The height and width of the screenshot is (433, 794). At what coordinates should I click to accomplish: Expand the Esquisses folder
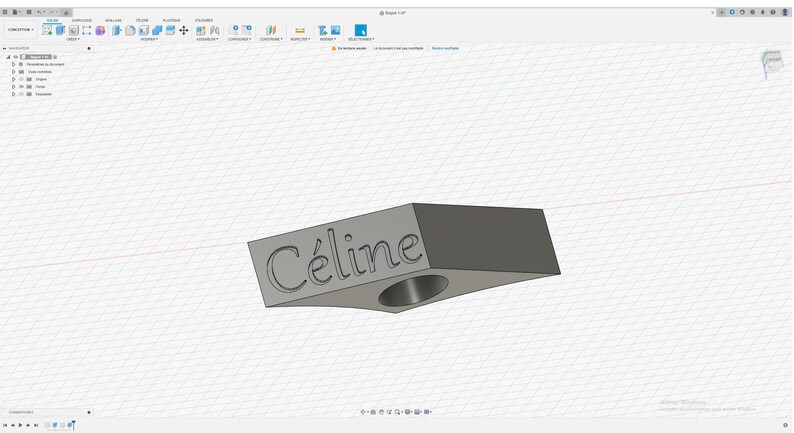[x=14, y=94]
